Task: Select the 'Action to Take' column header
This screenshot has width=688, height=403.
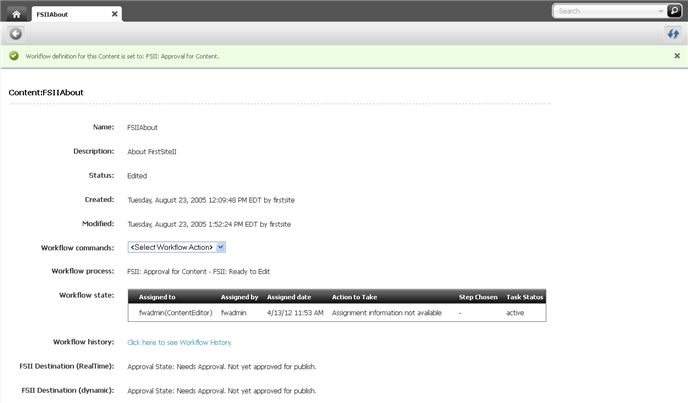Action: pyautogui.click(x=354, y=297)
